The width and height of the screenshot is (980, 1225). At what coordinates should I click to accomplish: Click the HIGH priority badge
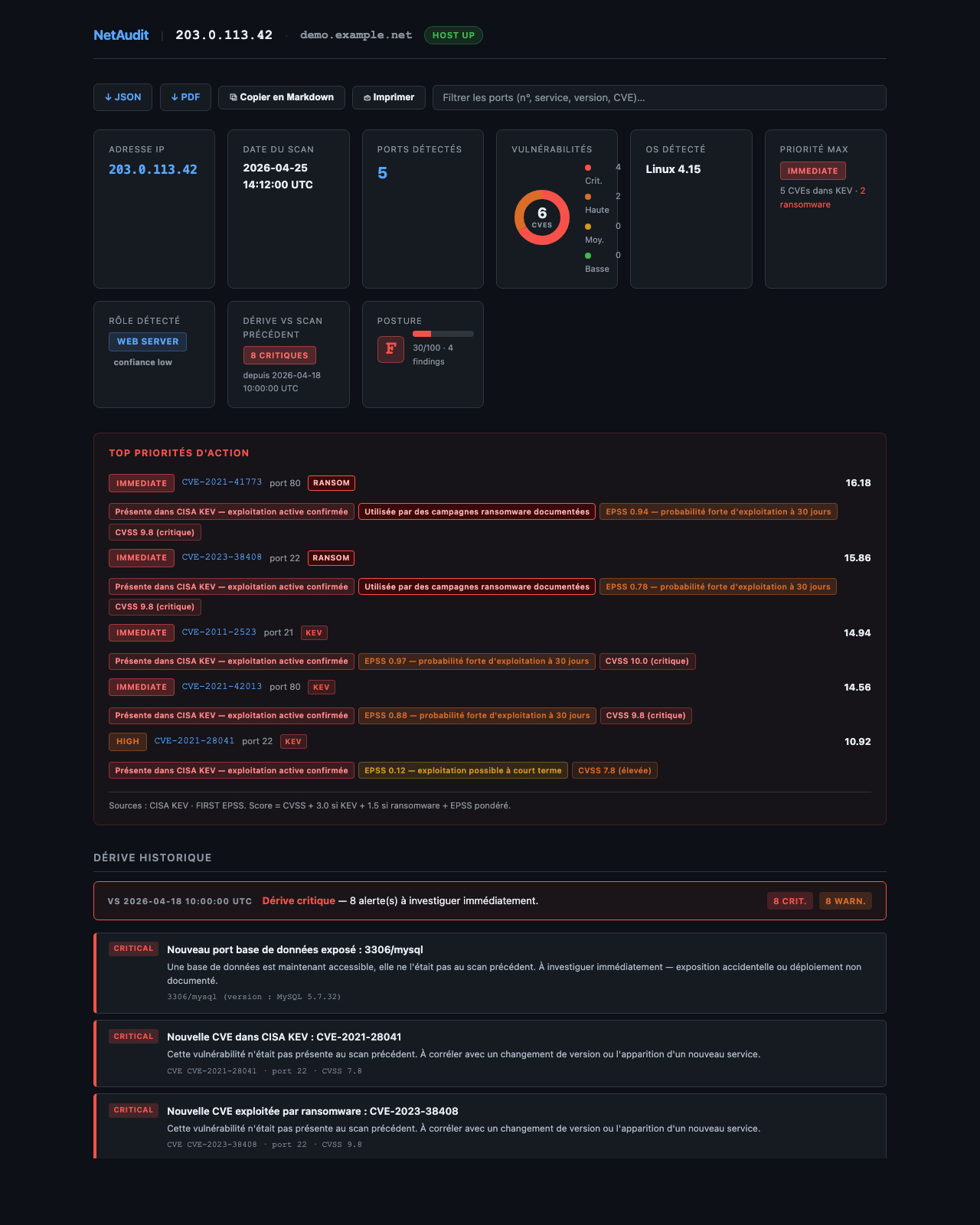pos(128,742)
